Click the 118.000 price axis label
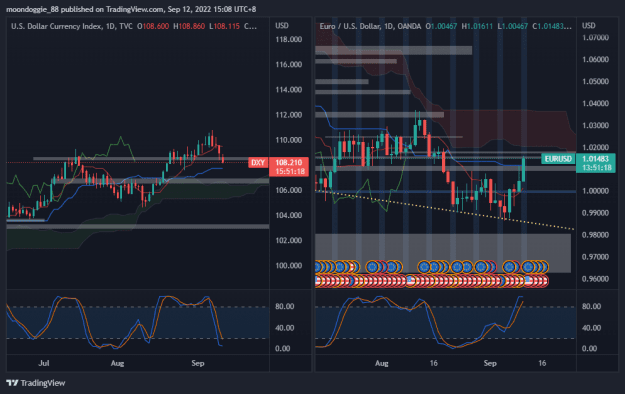 [x=289, y=39]
